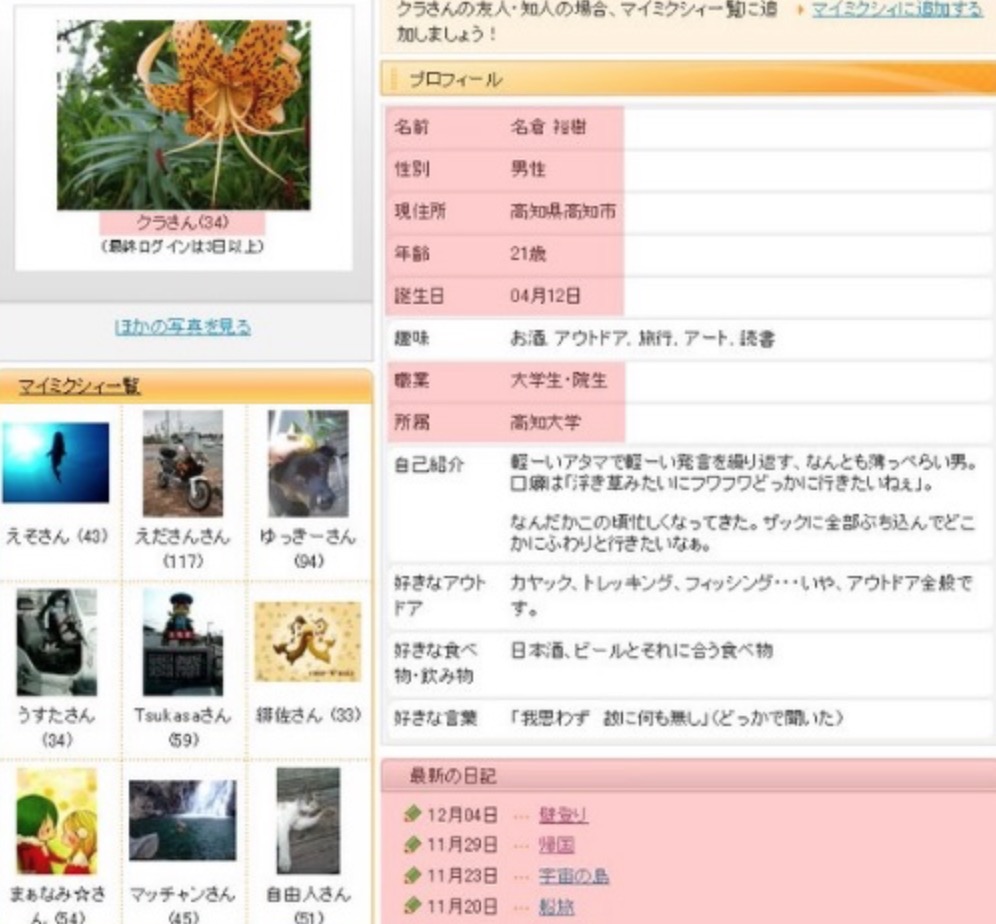Click the マイミクシィに追加する link
The image size is (996, 924).
point(896,11)
